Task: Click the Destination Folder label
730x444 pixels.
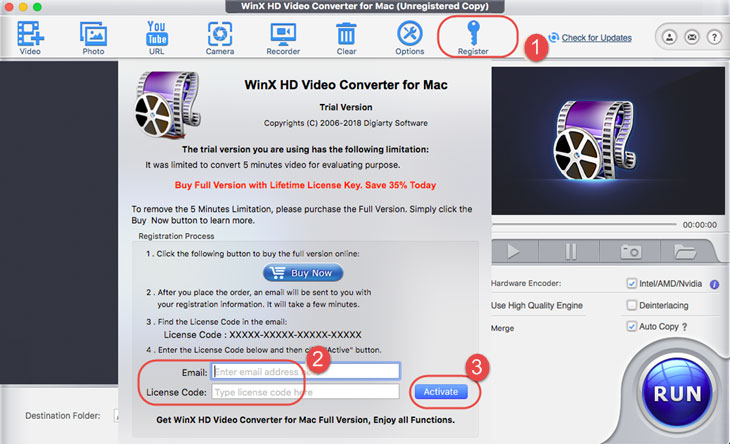Action: coord(62,416)
